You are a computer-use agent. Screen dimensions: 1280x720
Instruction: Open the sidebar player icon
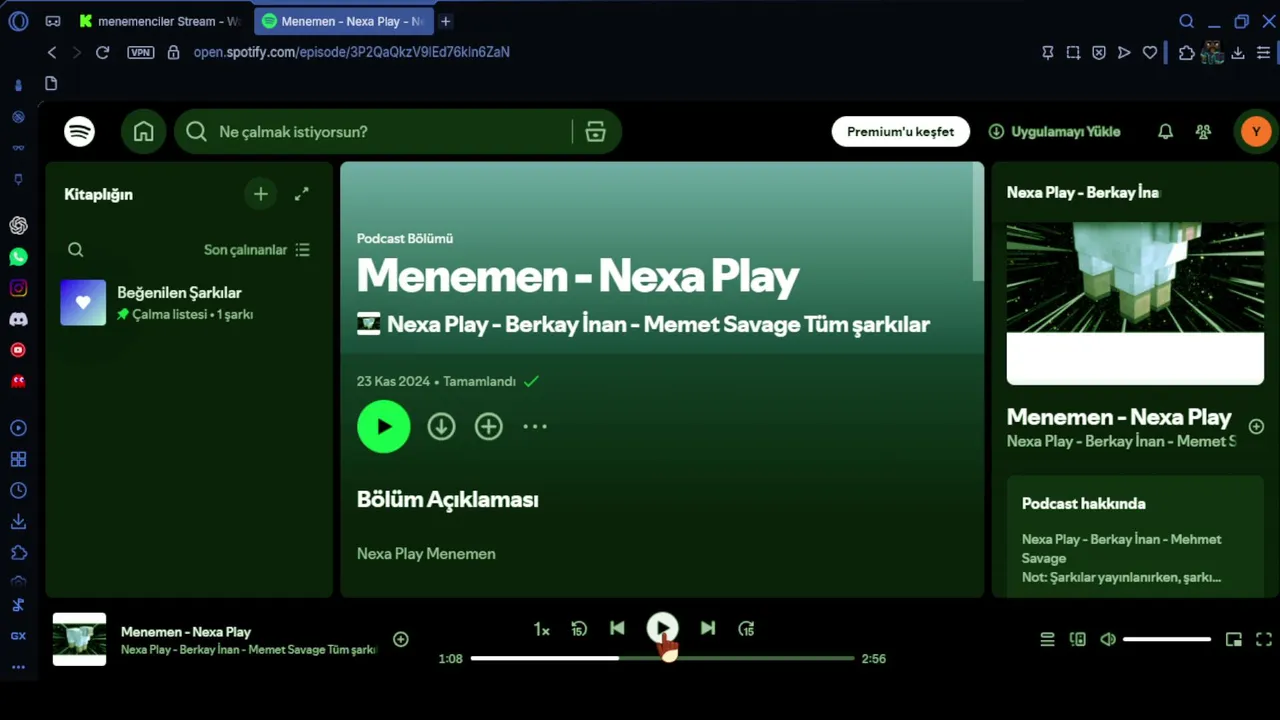tap(18, 428)
